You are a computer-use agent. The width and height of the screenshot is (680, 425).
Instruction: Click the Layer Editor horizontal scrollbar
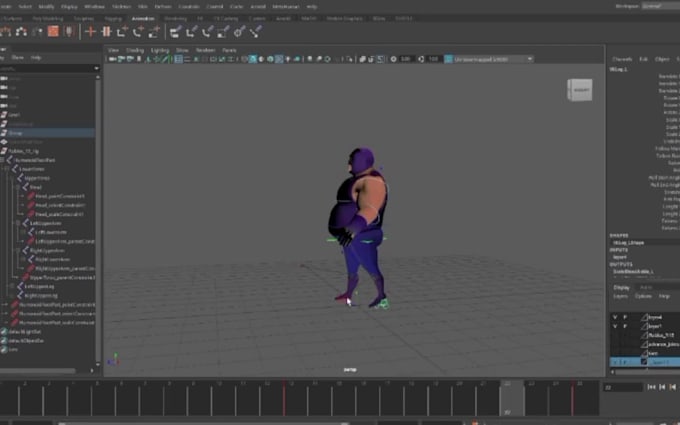tap(646, 372)
